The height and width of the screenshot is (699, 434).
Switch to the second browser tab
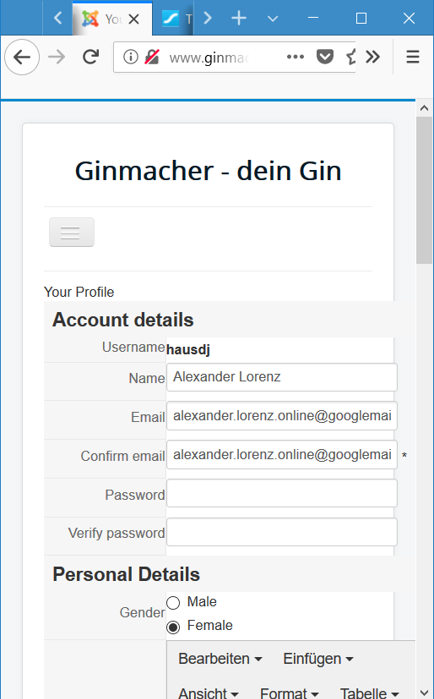[x=173, y=19]
